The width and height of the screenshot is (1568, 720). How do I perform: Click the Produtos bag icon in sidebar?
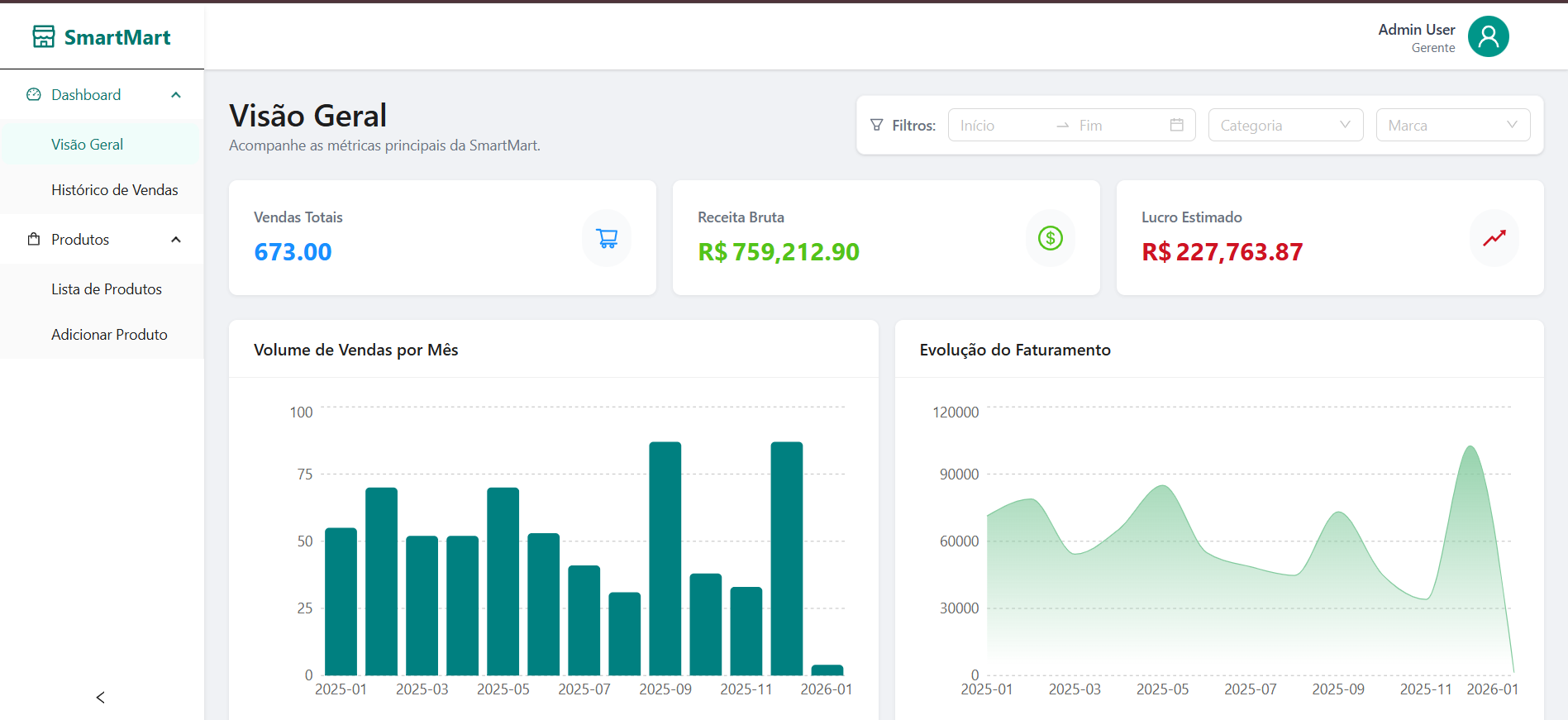(34, 240)
